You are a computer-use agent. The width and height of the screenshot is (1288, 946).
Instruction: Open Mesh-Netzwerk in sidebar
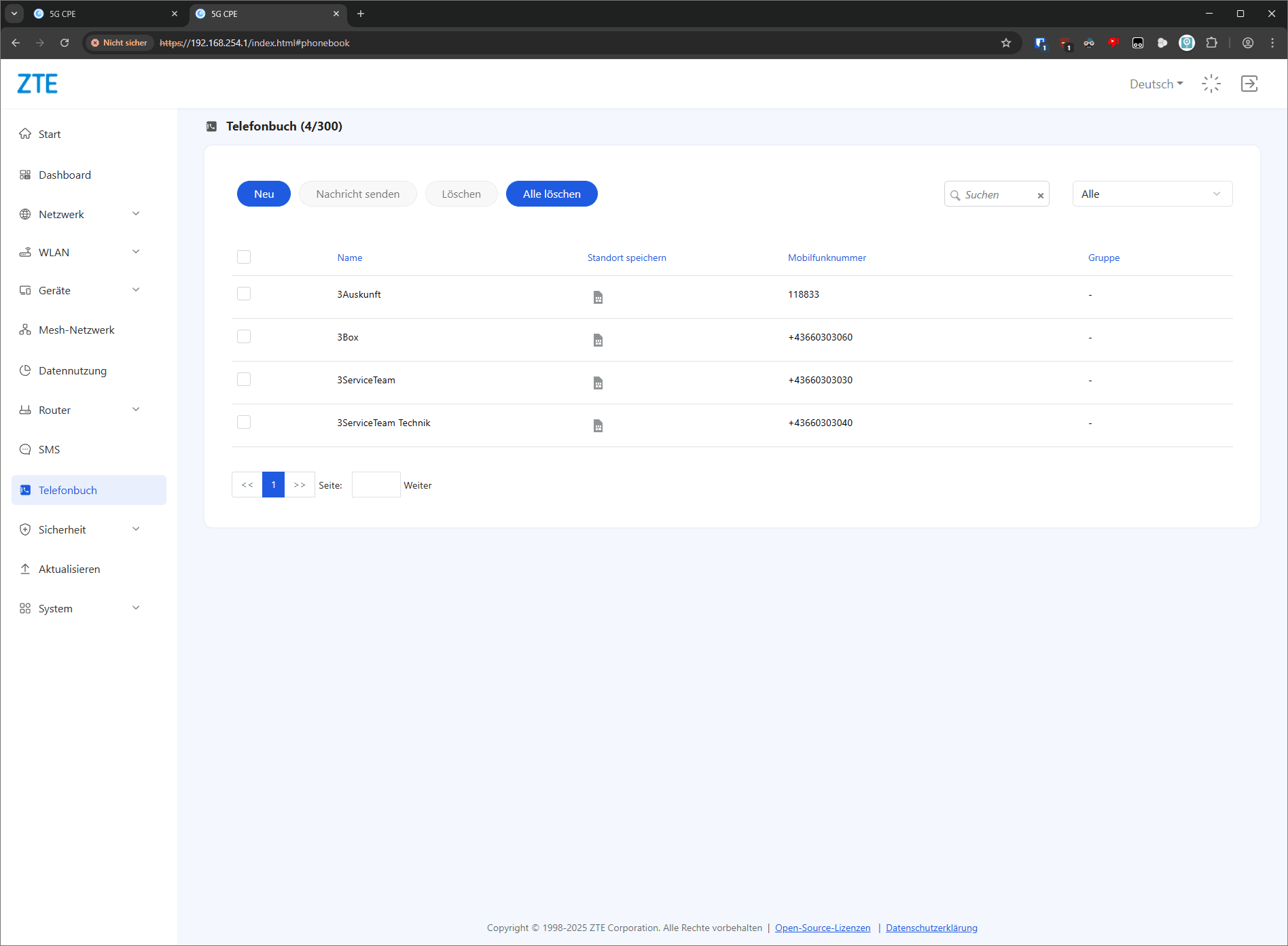[89, 330]
